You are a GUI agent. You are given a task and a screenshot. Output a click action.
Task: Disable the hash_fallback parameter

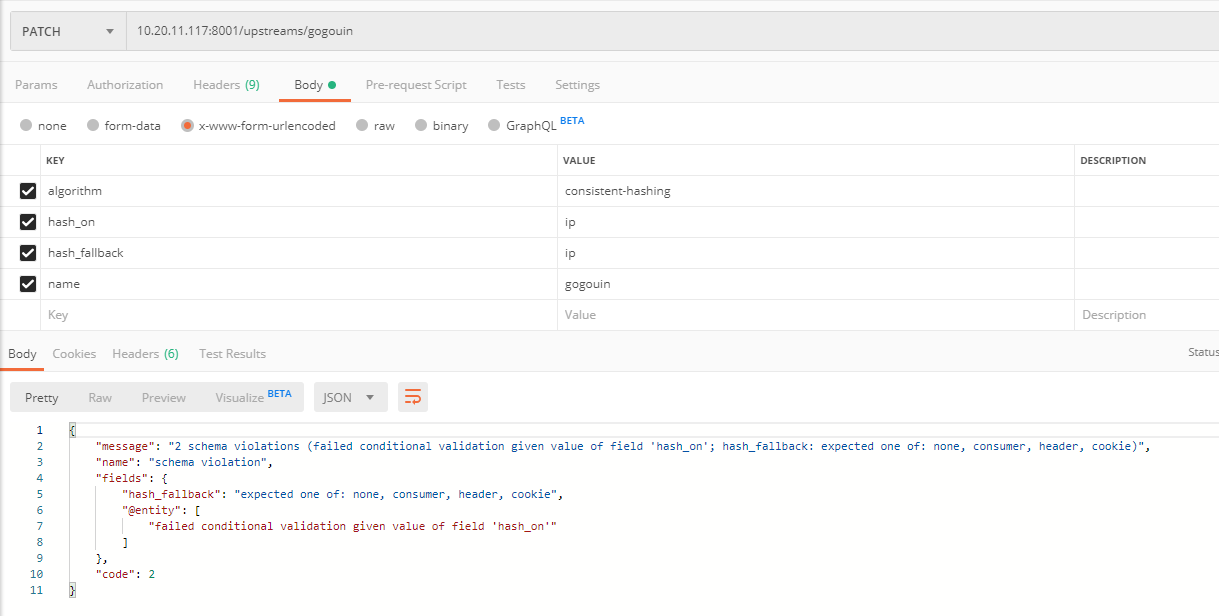28,252
